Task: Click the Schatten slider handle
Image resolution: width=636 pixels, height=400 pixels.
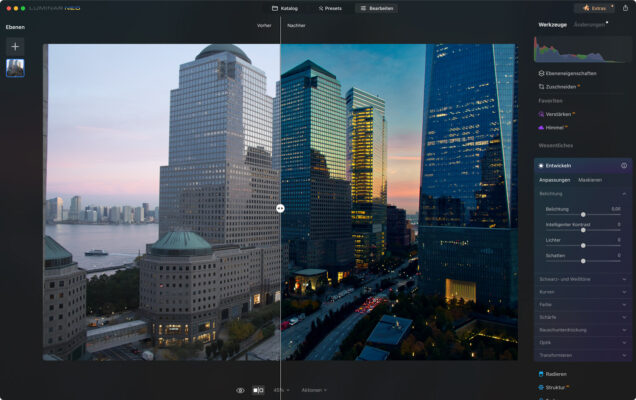Action: point(583,261)
